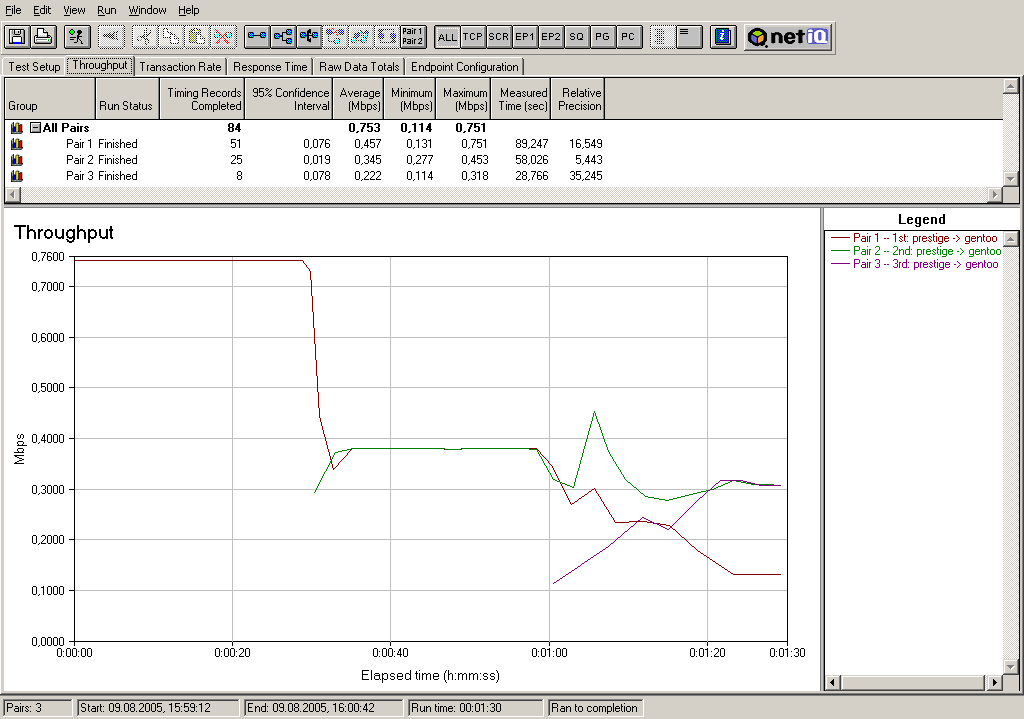Click the Pair 2 row chart icon

click(x=17, y=160)
